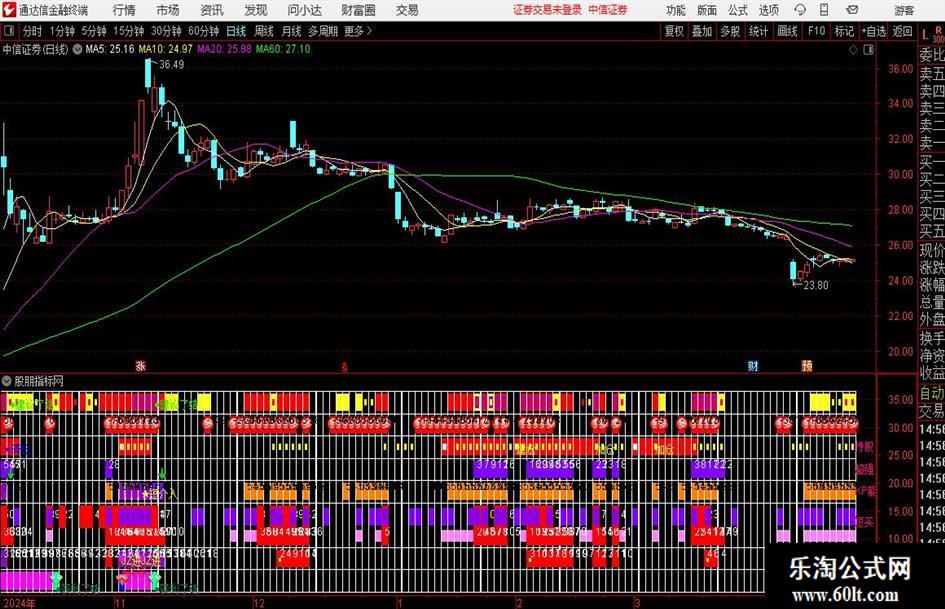Viewport: 945px width, 609px height.
Task: Click the MA60: 27.10 value
Action: (283, 49)
